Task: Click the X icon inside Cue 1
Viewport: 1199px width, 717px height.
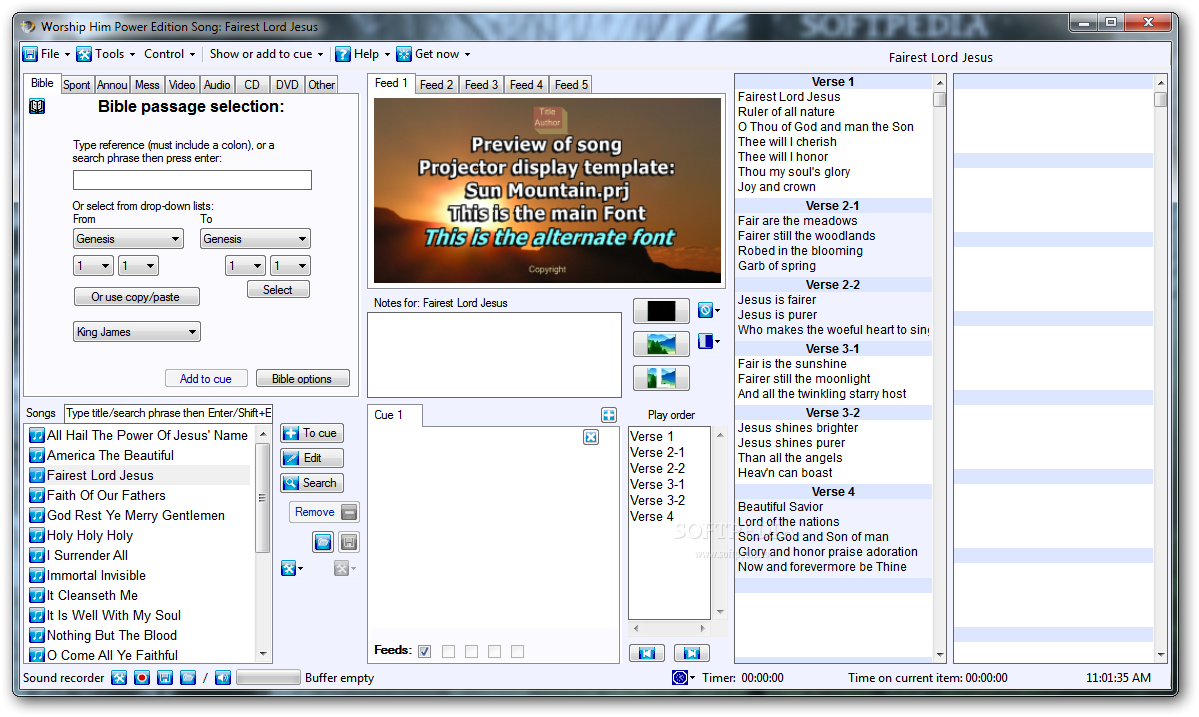Action: point(591,437)
